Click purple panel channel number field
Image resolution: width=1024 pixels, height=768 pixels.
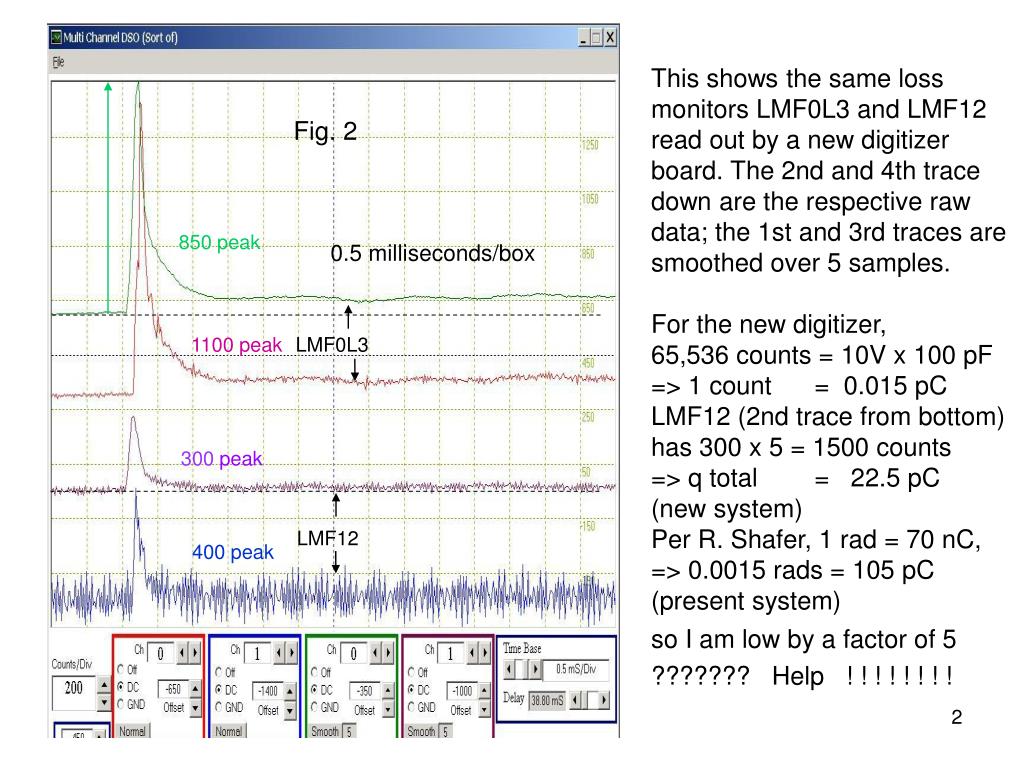pyautogui.click(x=450, y=652)
